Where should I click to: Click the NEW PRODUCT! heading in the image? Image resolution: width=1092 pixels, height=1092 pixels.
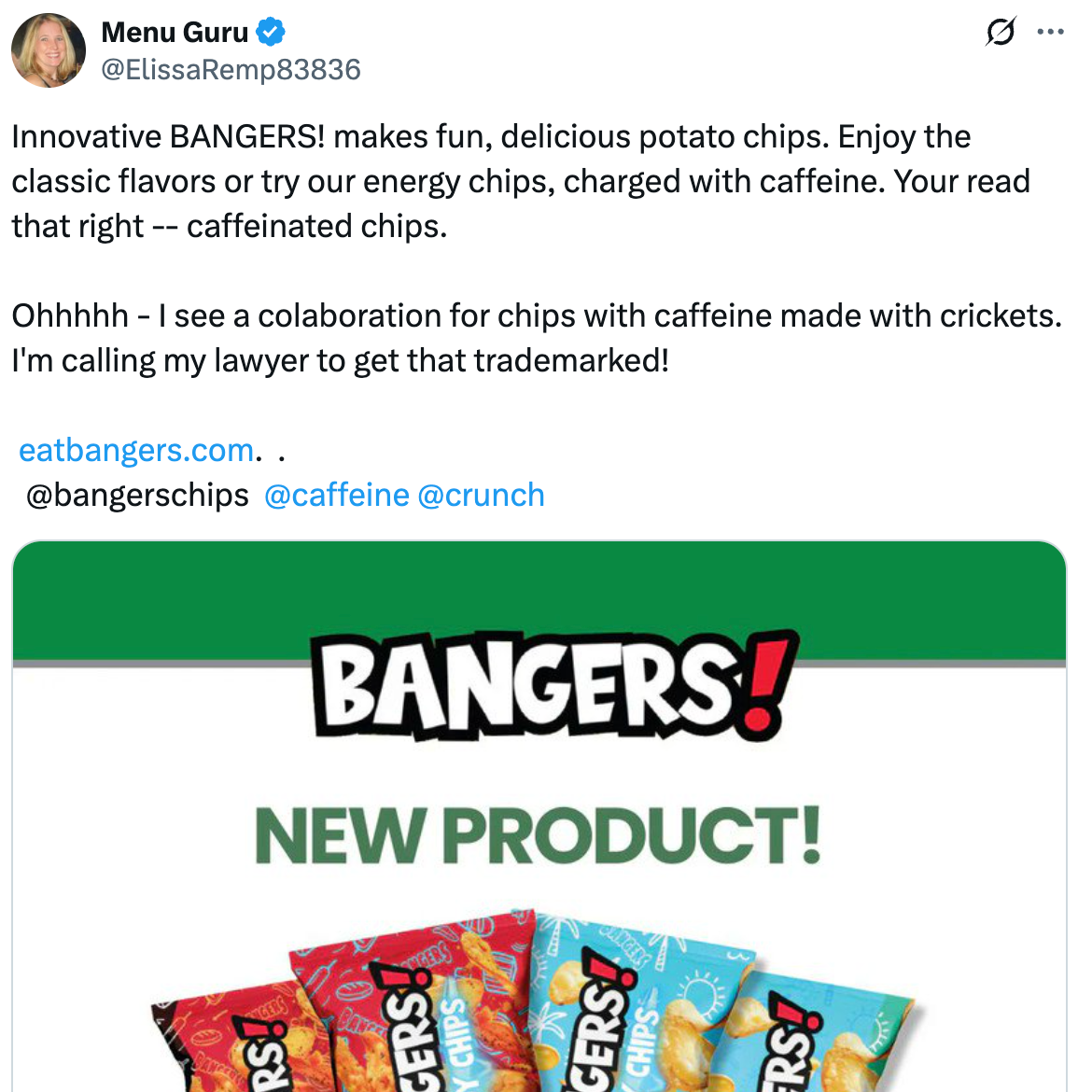coord(538,835)
